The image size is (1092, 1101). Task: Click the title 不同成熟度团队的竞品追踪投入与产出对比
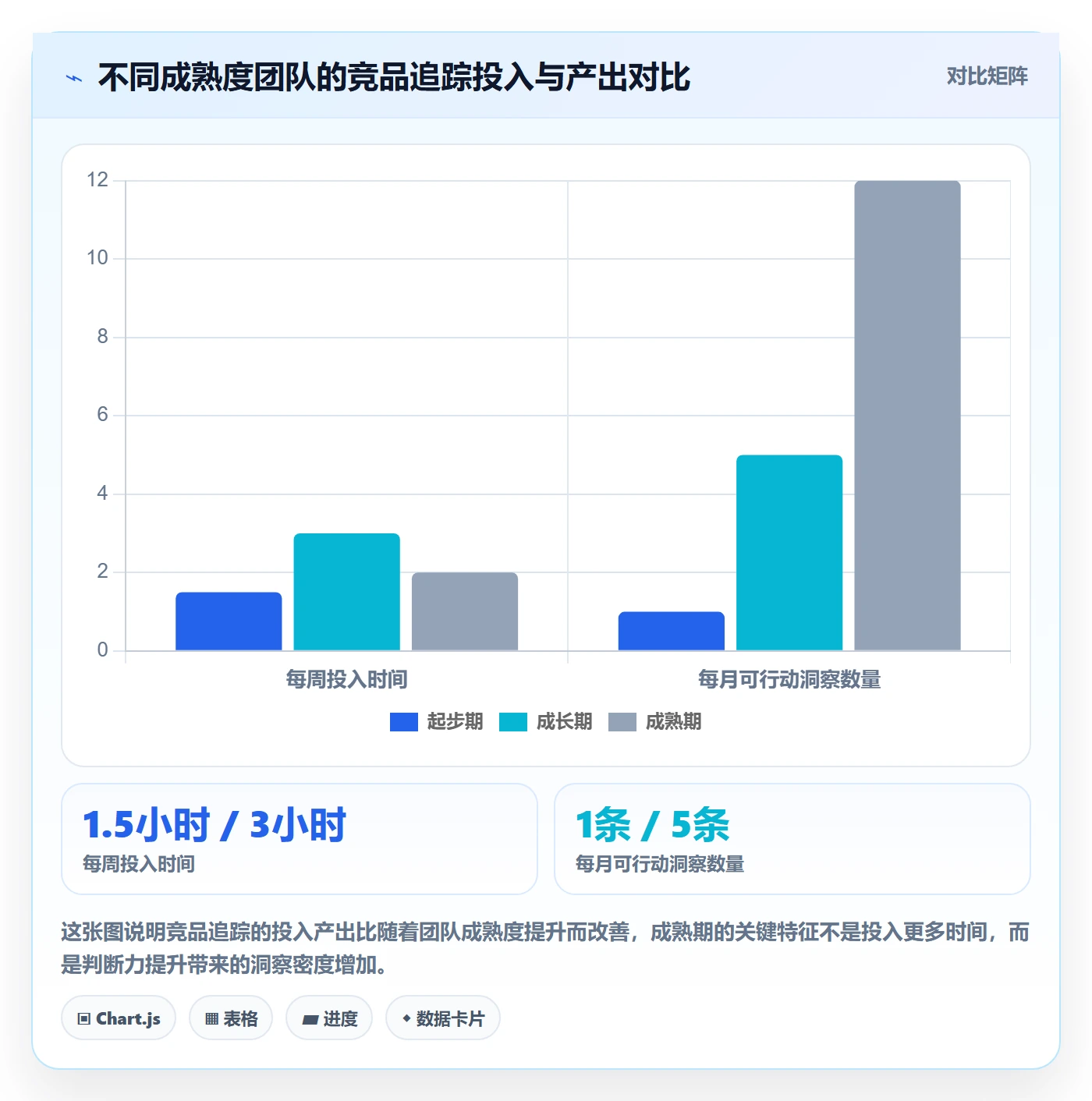coord(394,78)
